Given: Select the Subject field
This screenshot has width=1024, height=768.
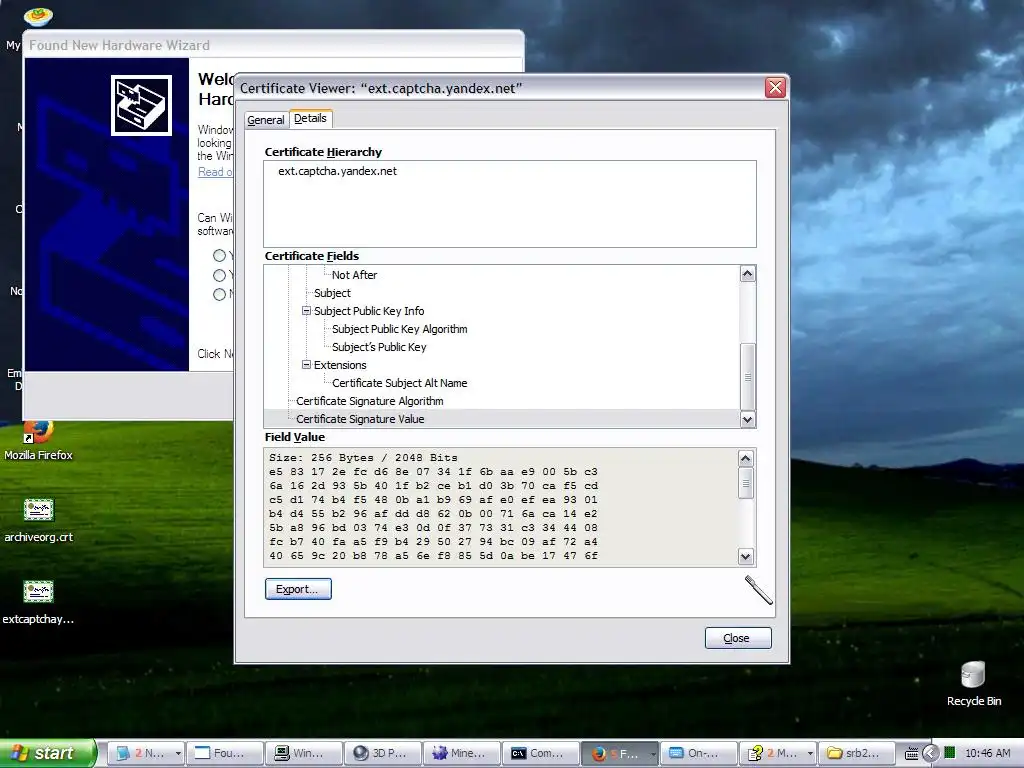Looking at the screenshot, I should [332, 293].
